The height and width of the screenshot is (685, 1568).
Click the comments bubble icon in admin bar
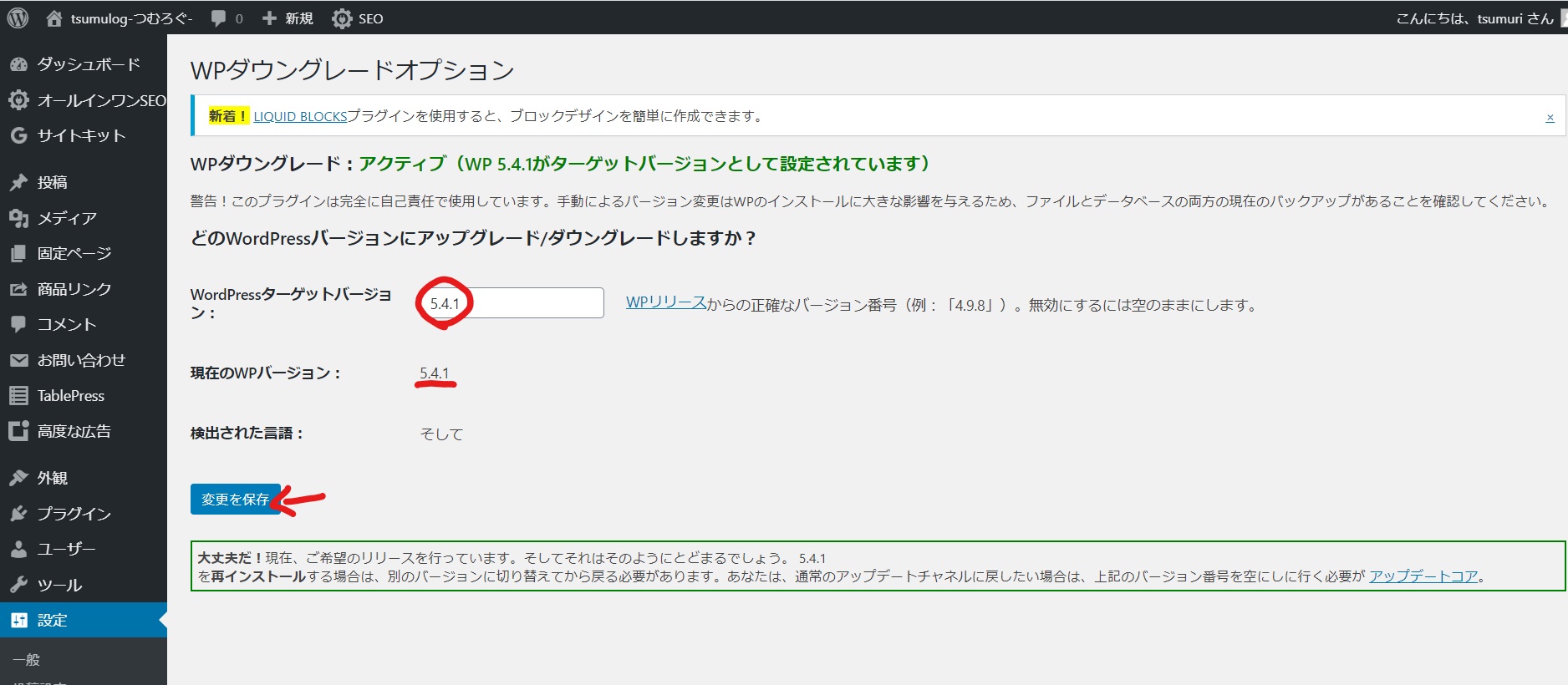(218, 18)
